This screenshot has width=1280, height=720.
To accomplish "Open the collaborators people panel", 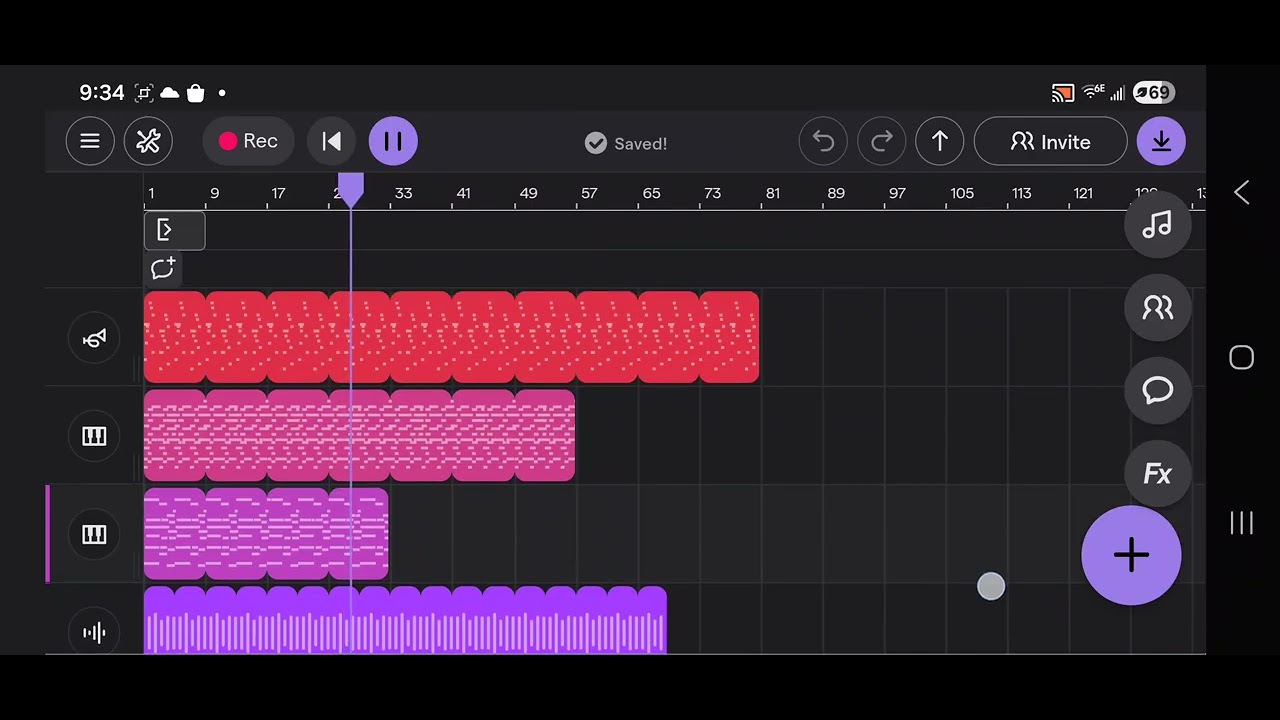I will click(x=1157, y=308).
